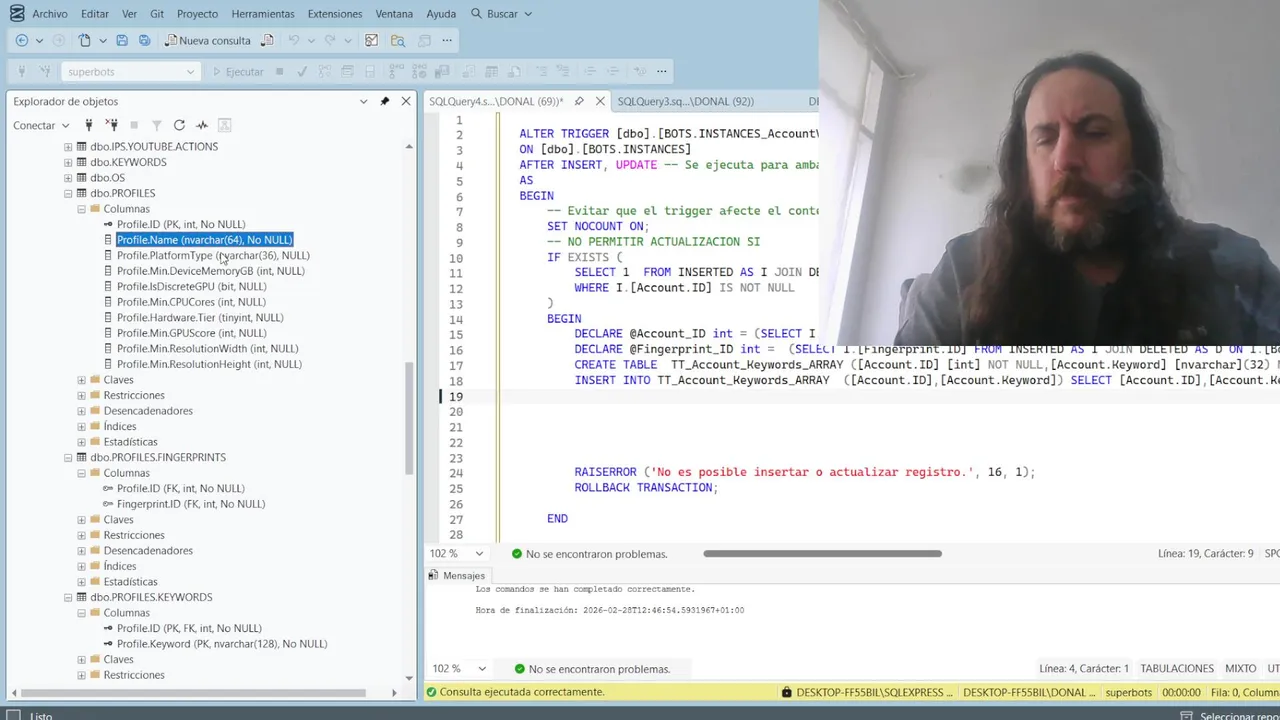Open the top toolbar overflow ellipsis
This screenshot has width=1280, height=720.
click(447, 40)
